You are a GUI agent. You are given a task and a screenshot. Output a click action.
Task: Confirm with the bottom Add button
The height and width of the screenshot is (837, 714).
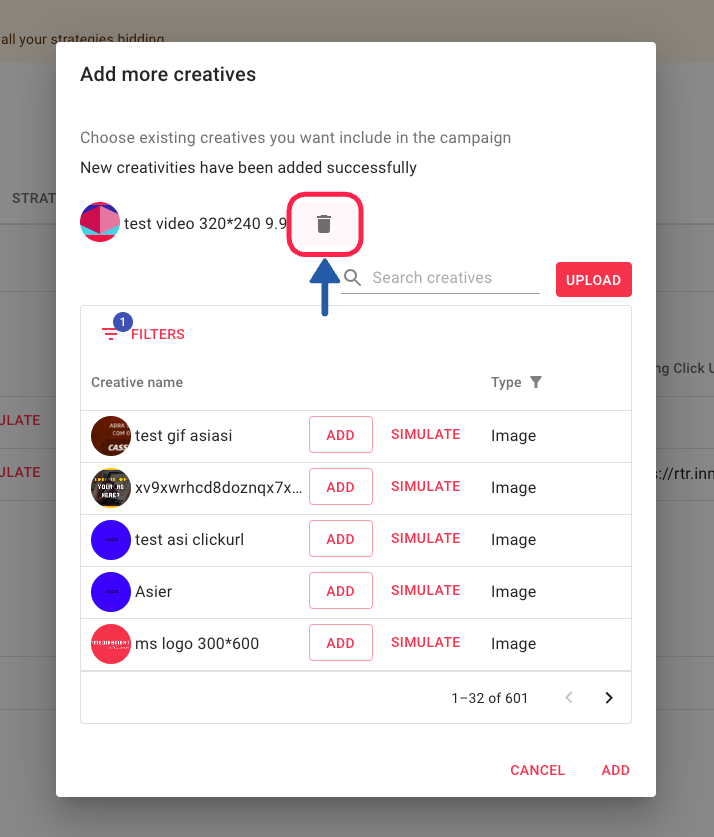coord(615,770)
